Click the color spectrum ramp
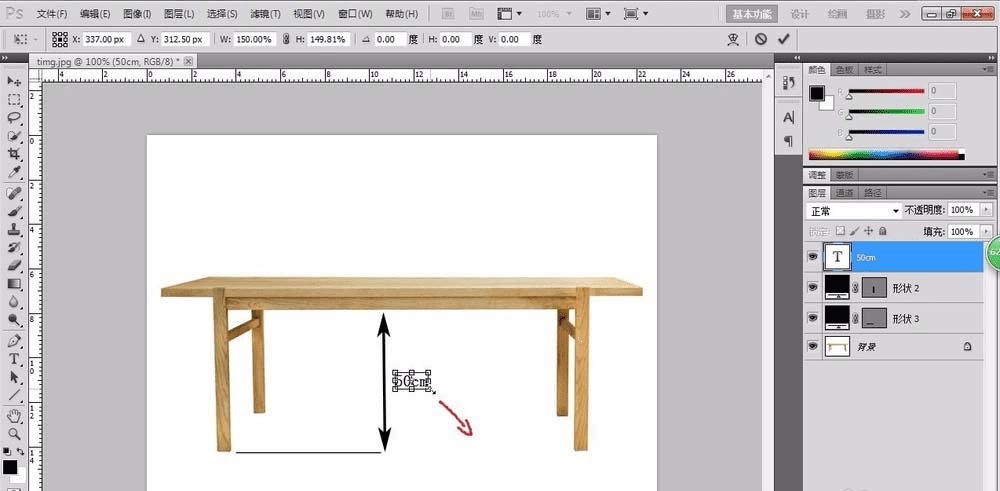 coord(886,154)
